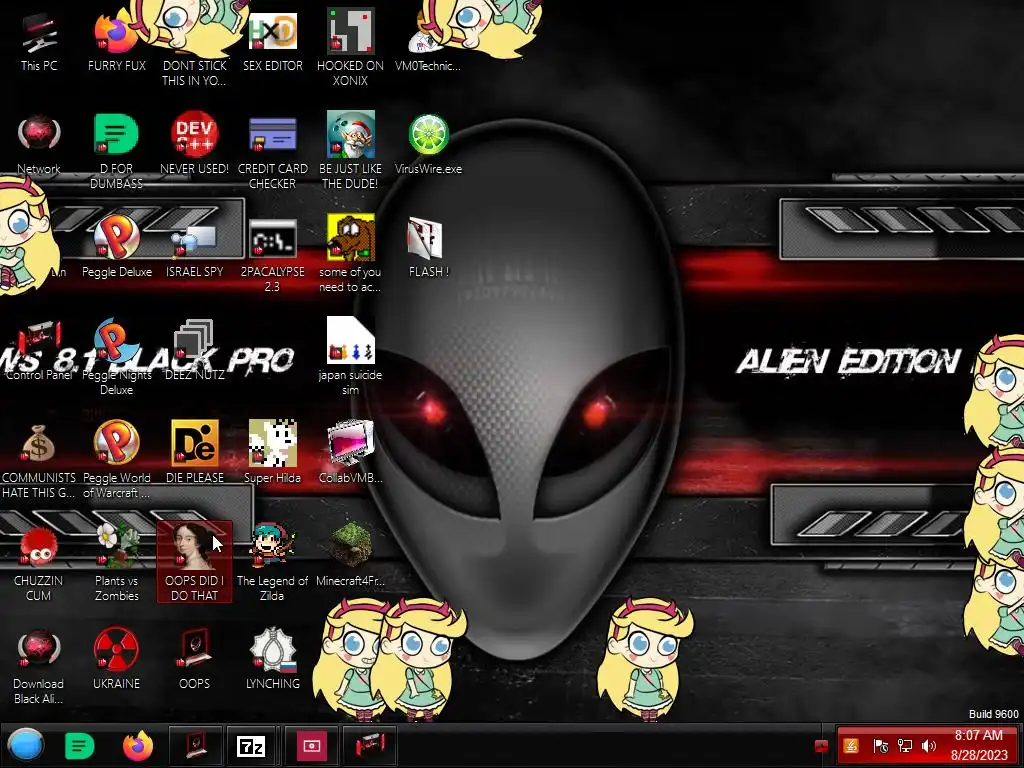
Task: Open the clock showing 8:07 AM
Action: click(x=978, y=745)
